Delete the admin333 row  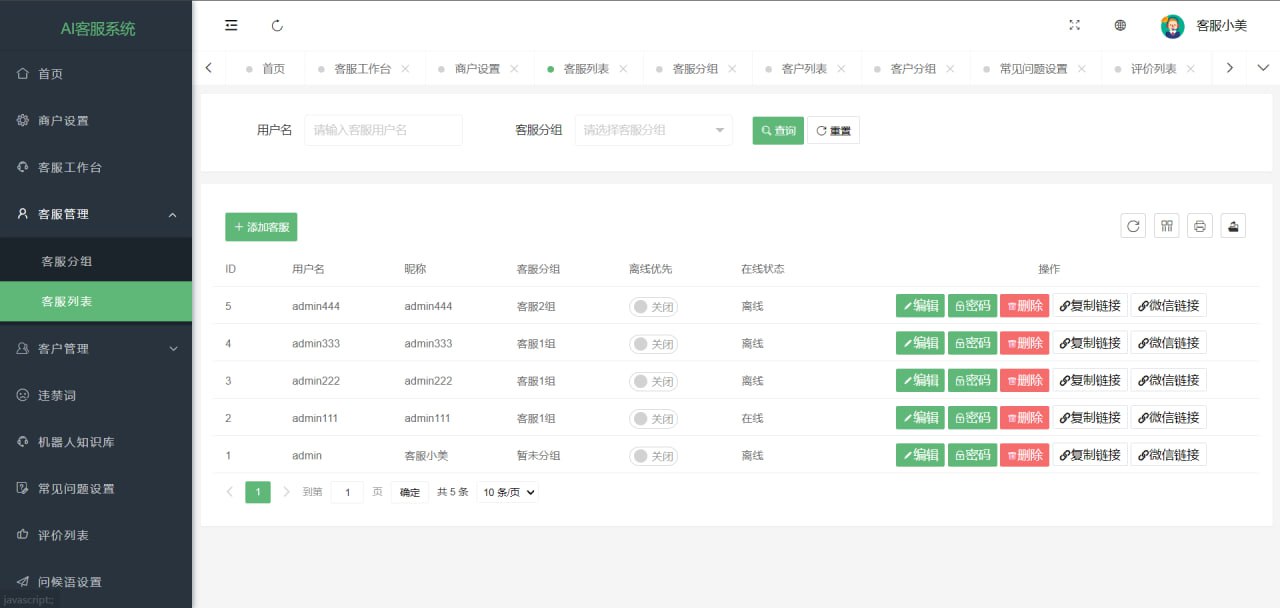click(1024, 343)
